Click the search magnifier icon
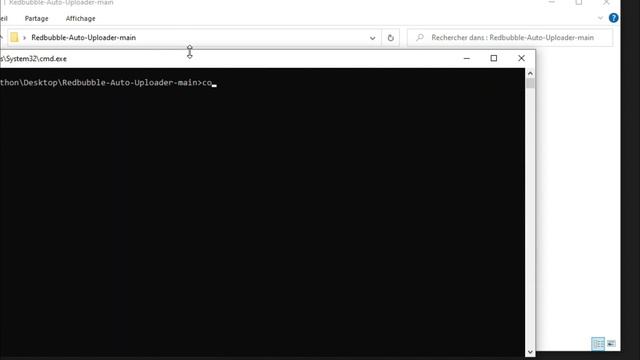 420,38
